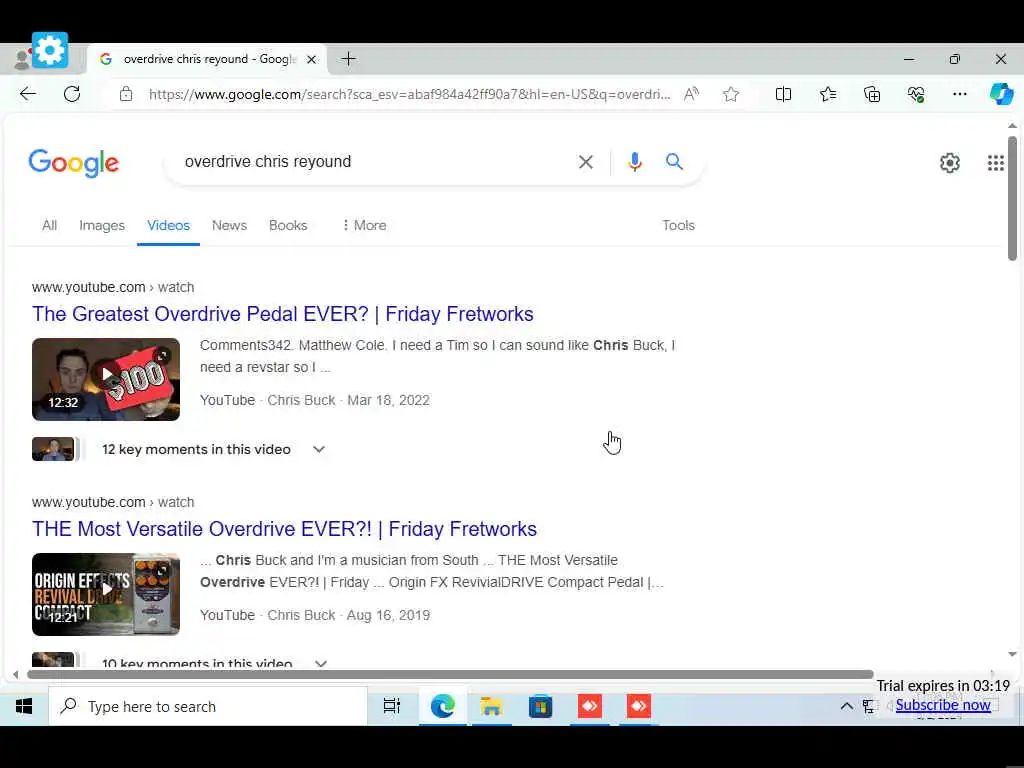1024x768 pixels.
Task: Open the Copilot sidebar icon
Action: (1001, 94)
